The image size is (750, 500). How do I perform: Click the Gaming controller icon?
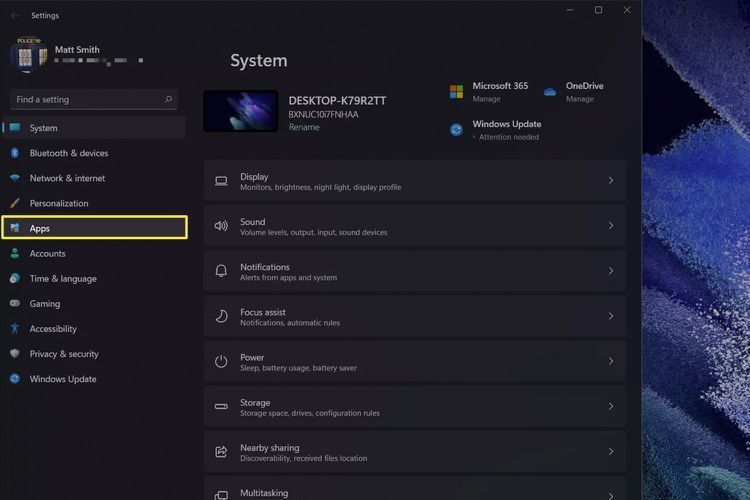[15, 304]
